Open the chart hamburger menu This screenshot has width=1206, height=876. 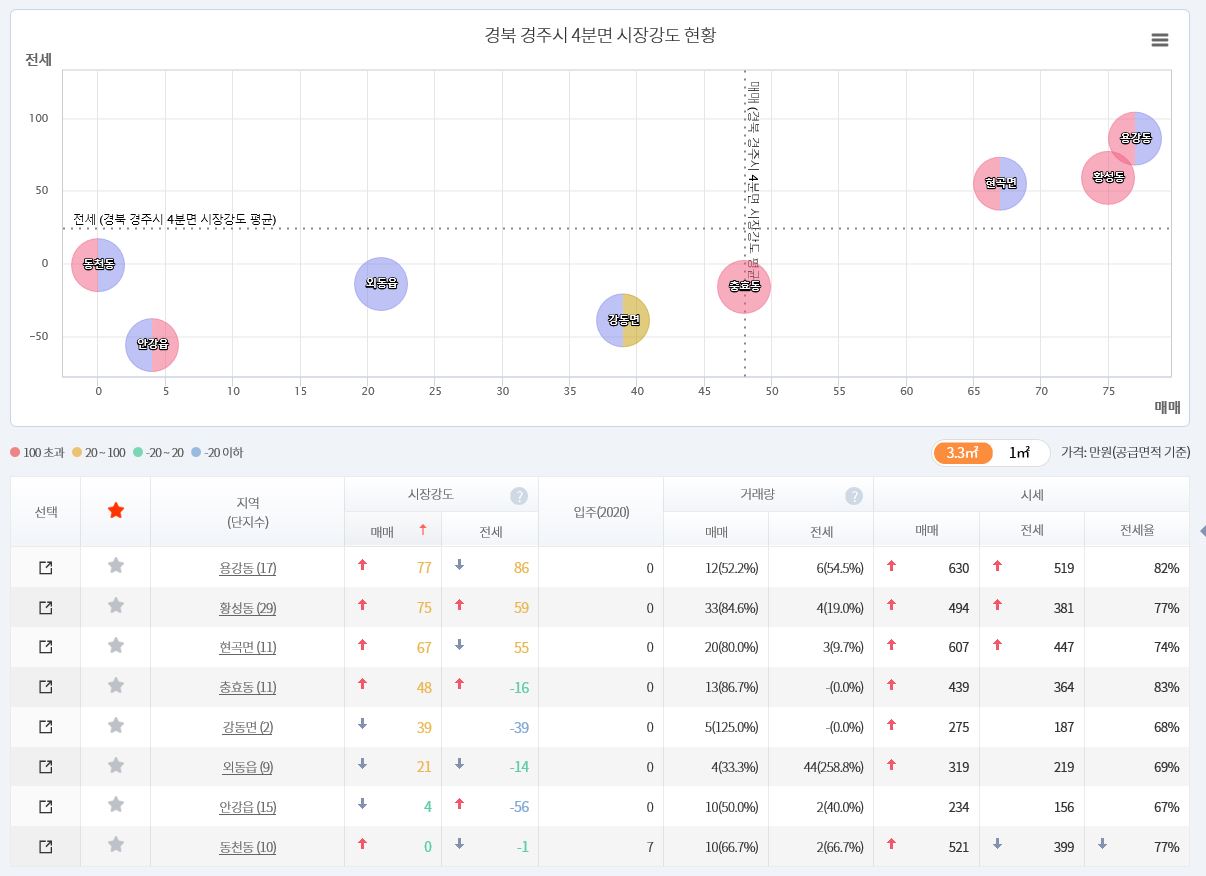pyautogui.click(x=1160, y=40)
